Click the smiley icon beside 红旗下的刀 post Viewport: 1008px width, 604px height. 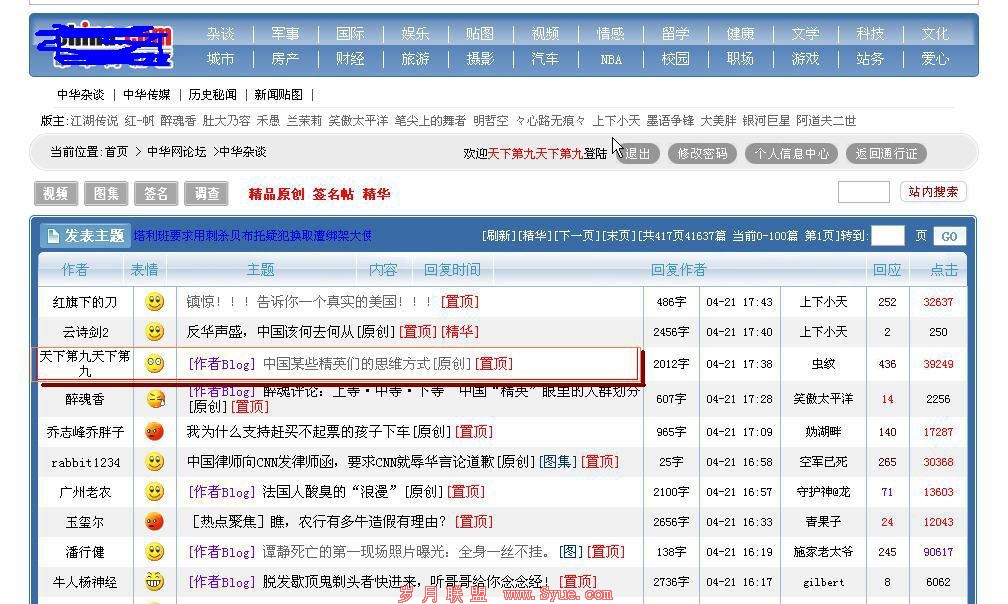coord(154,301)
